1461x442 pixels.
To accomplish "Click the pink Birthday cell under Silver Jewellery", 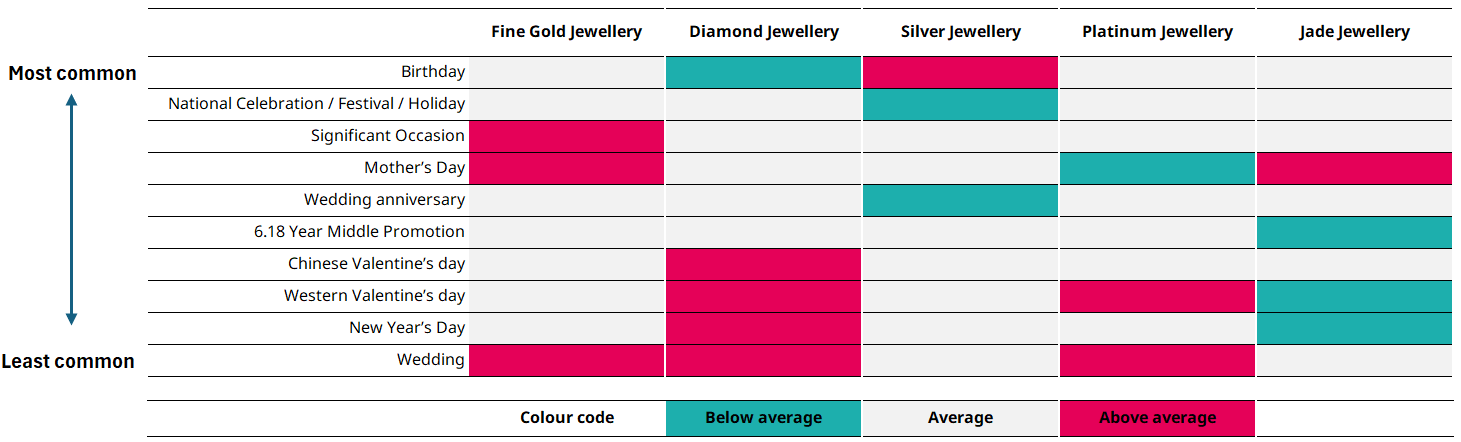I will click(x=960, y=72).
